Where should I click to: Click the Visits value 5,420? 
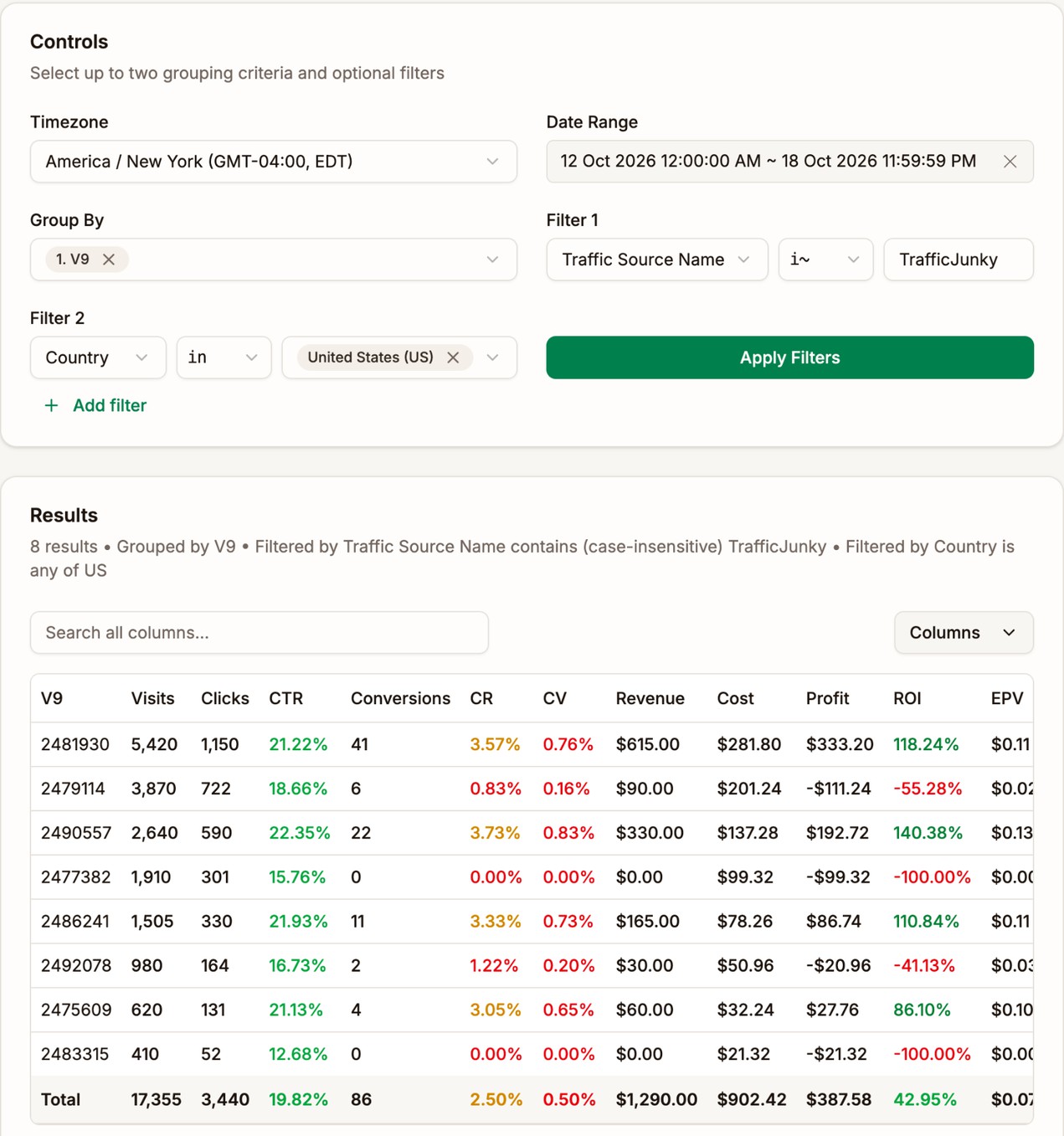(154, 744)
